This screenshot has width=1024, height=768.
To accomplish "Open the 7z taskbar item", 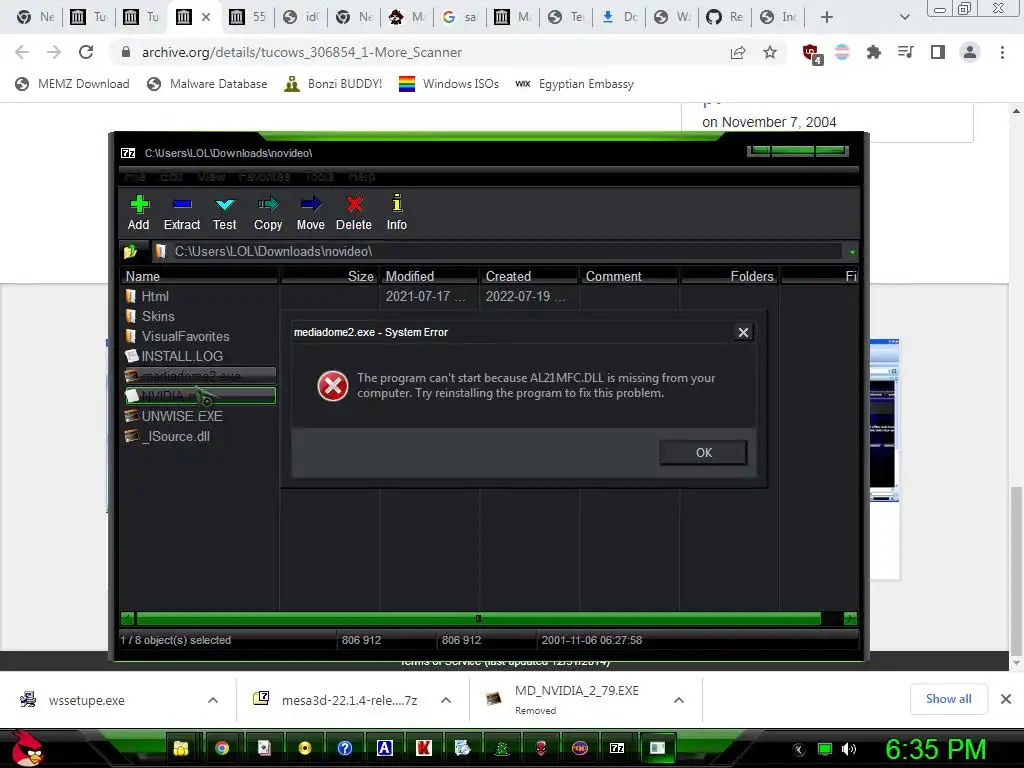I will [616, 748].
